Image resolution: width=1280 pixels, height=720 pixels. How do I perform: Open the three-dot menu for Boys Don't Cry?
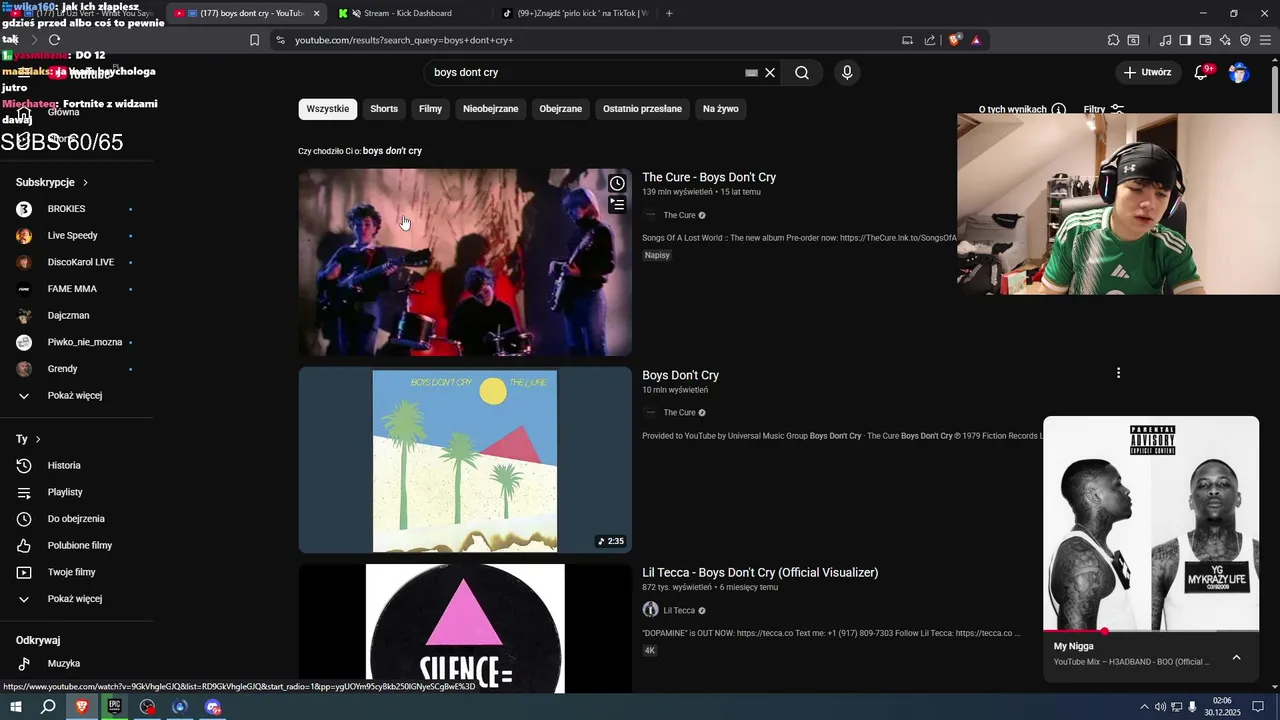click(1118, 373)
